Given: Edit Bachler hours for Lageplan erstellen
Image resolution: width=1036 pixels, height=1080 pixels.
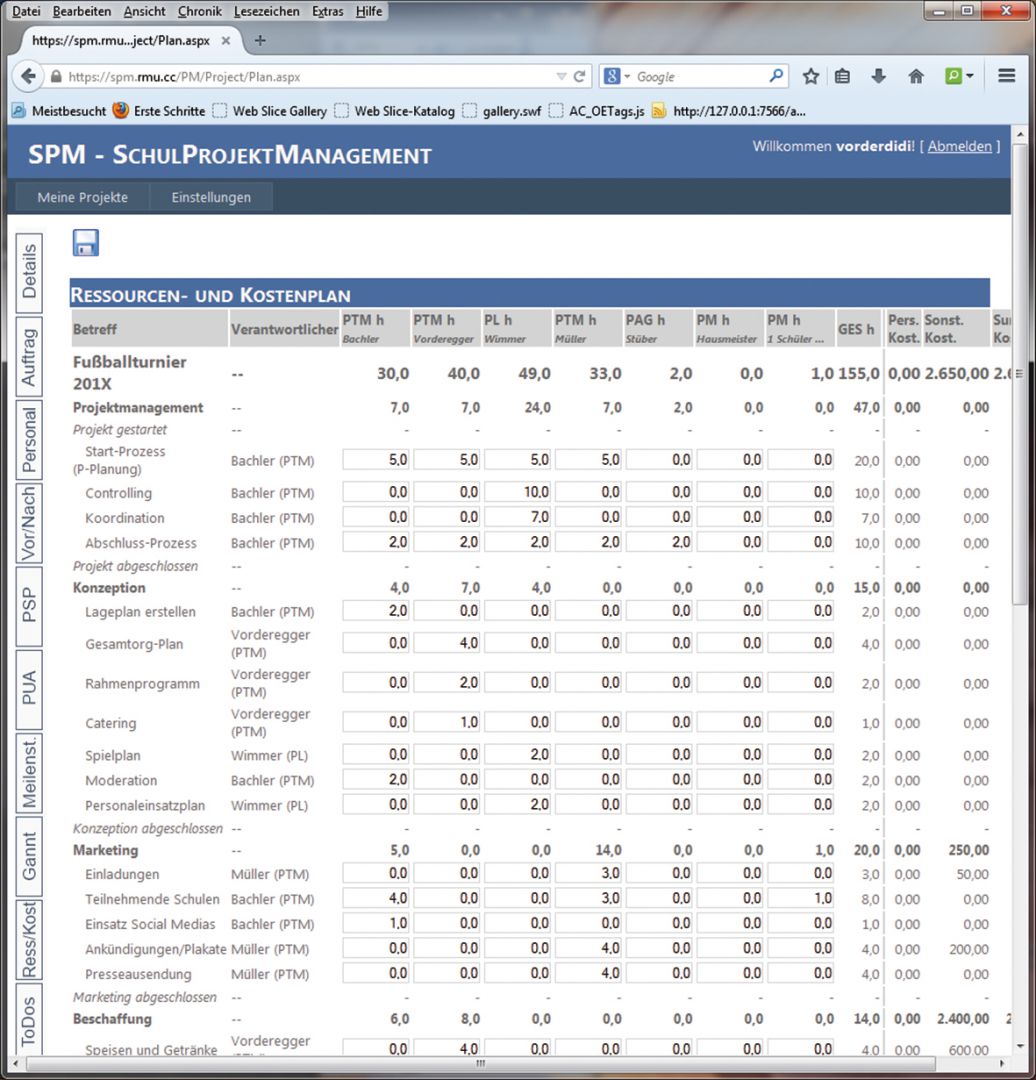Looking at the screenshot, I should 375,610.
